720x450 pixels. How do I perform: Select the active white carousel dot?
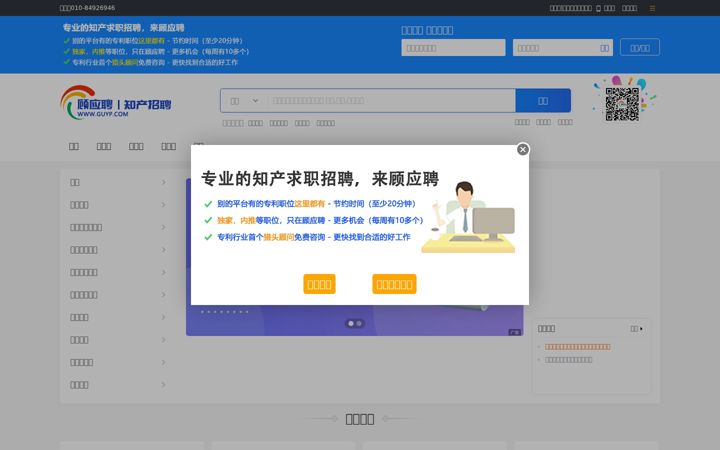351,324
